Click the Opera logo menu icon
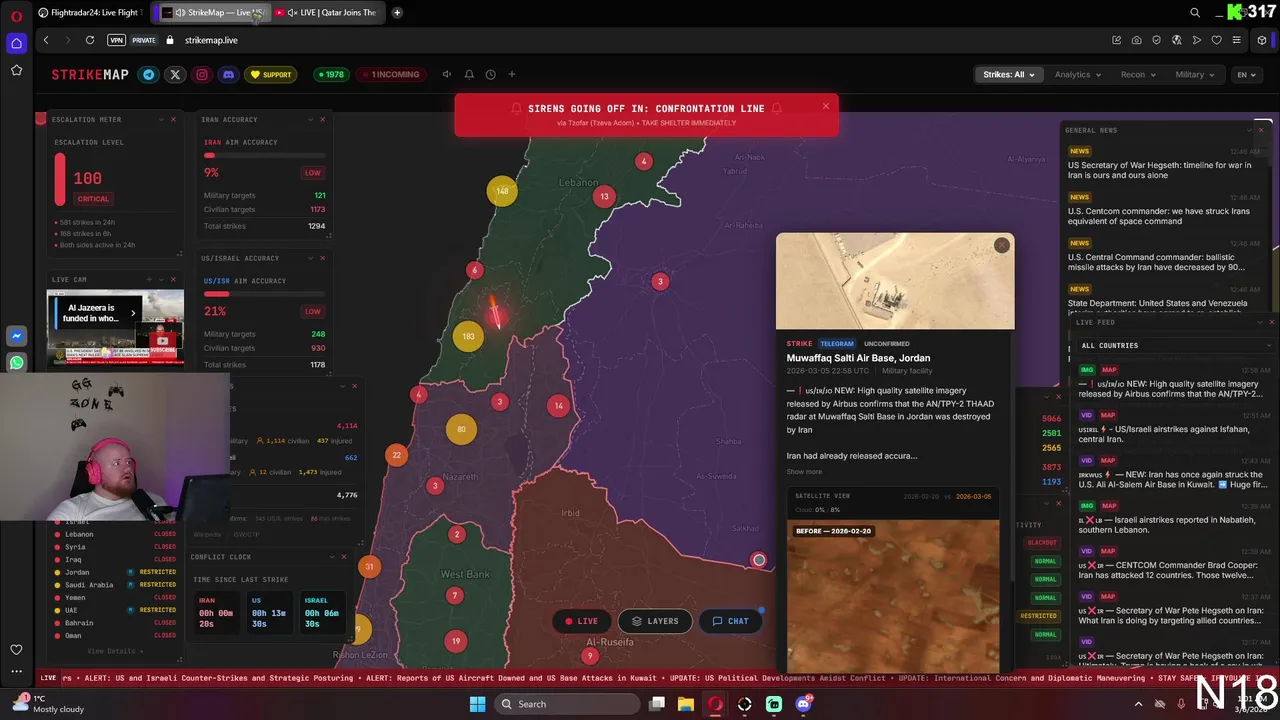 [16, 16]
